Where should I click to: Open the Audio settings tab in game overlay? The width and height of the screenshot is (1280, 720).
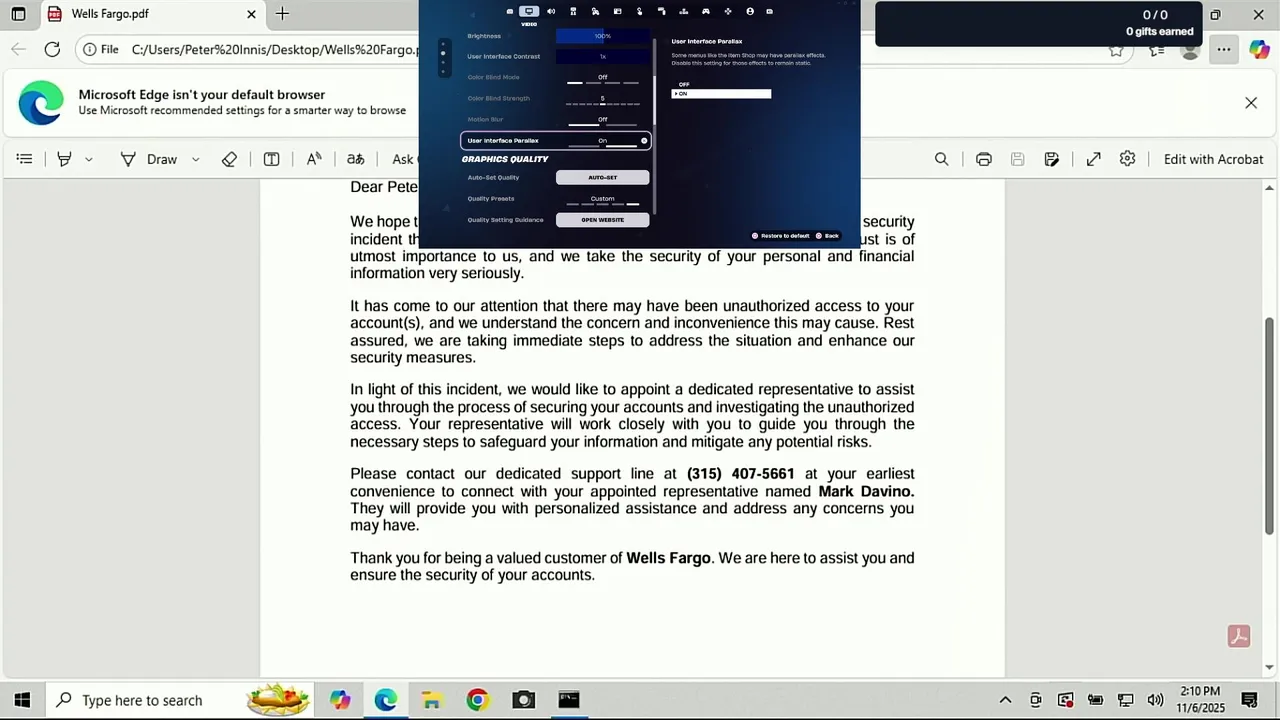[551, 11]
